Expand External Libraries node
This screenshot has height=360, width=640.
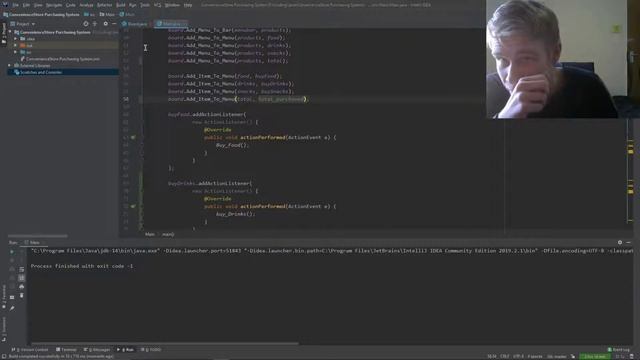[10, 65]
